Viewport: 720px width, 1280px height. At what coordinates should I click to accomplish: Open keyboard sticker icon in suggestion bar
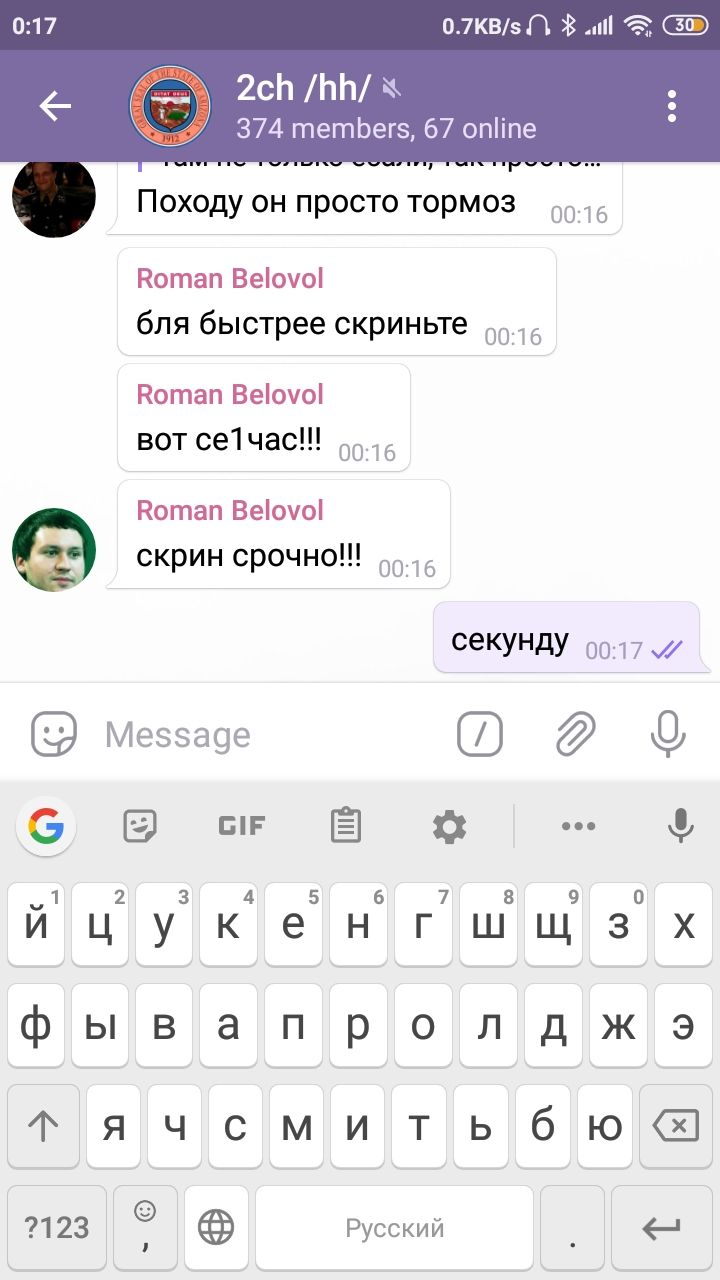[140, 826]
